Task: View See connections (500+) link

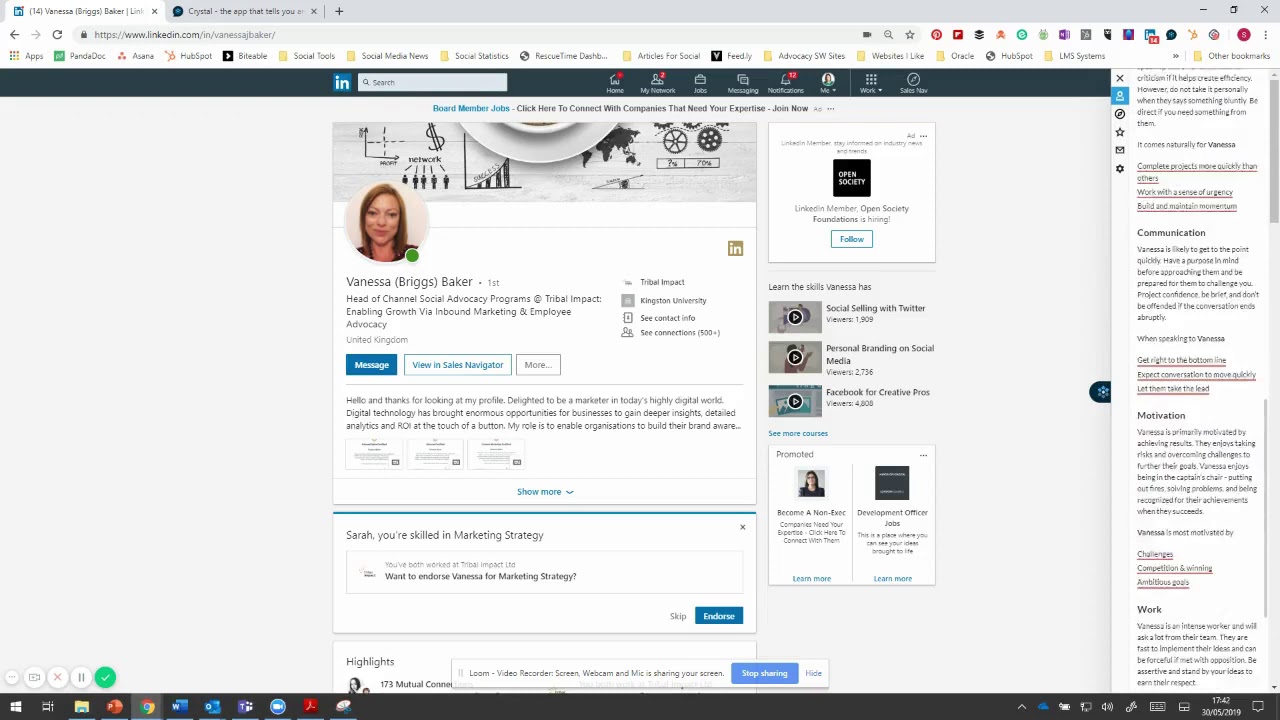Action: [x=680, y=333]
